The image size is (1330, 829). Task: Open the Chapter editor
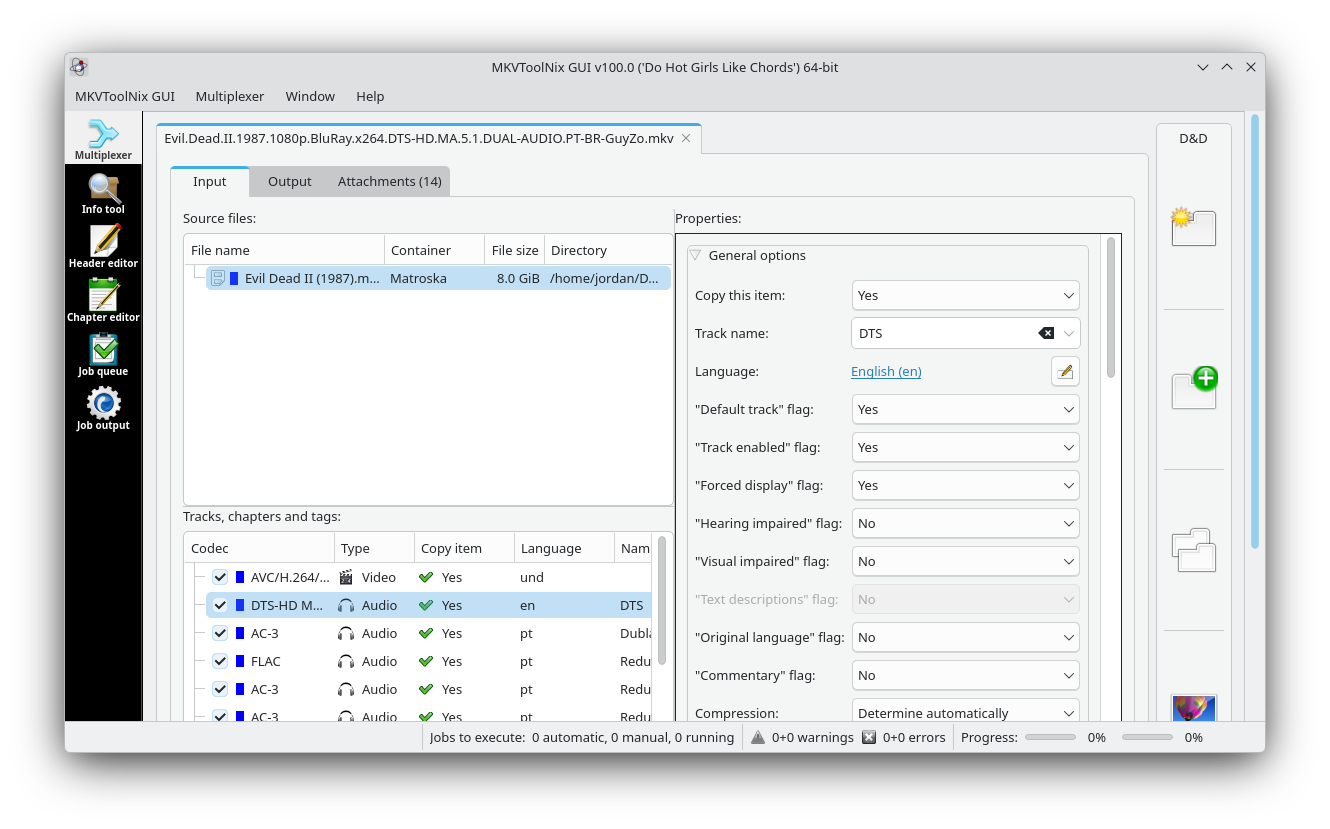point(103,302)
